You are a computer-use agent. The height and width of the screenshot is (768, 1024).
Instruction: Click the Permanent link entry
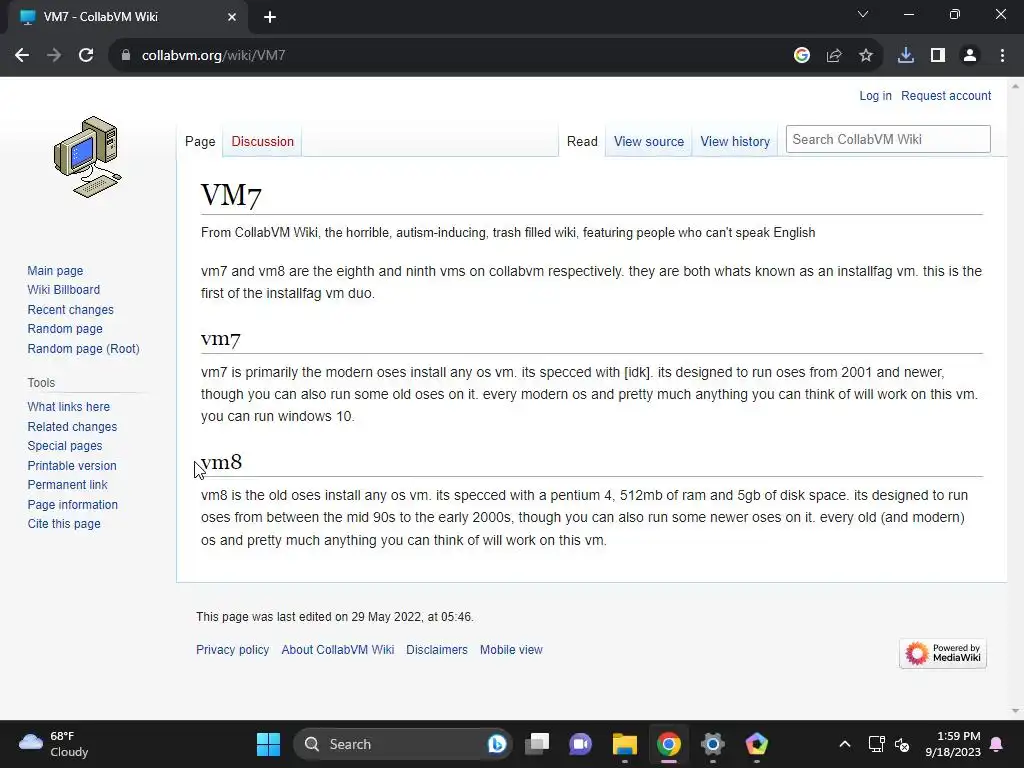tap(67, 485)
